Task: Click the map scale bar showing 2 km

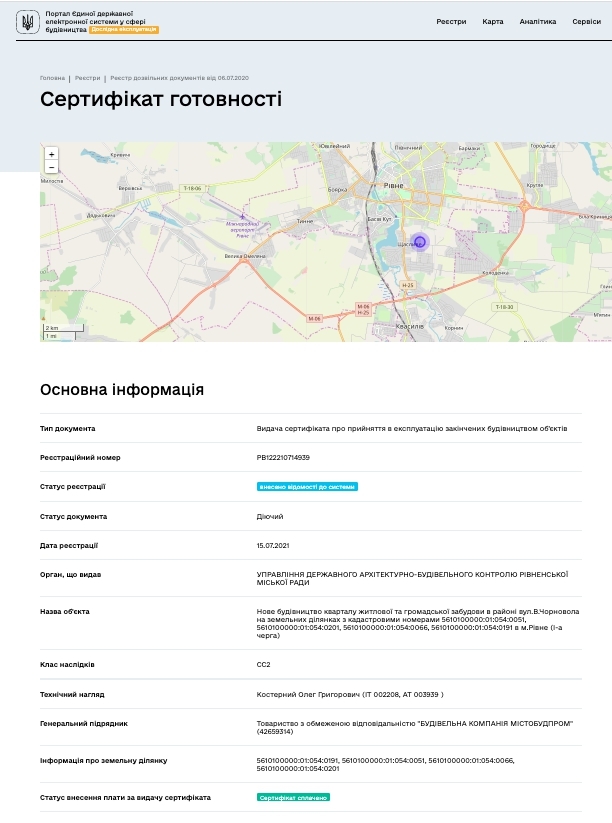Action: (63, 328)
